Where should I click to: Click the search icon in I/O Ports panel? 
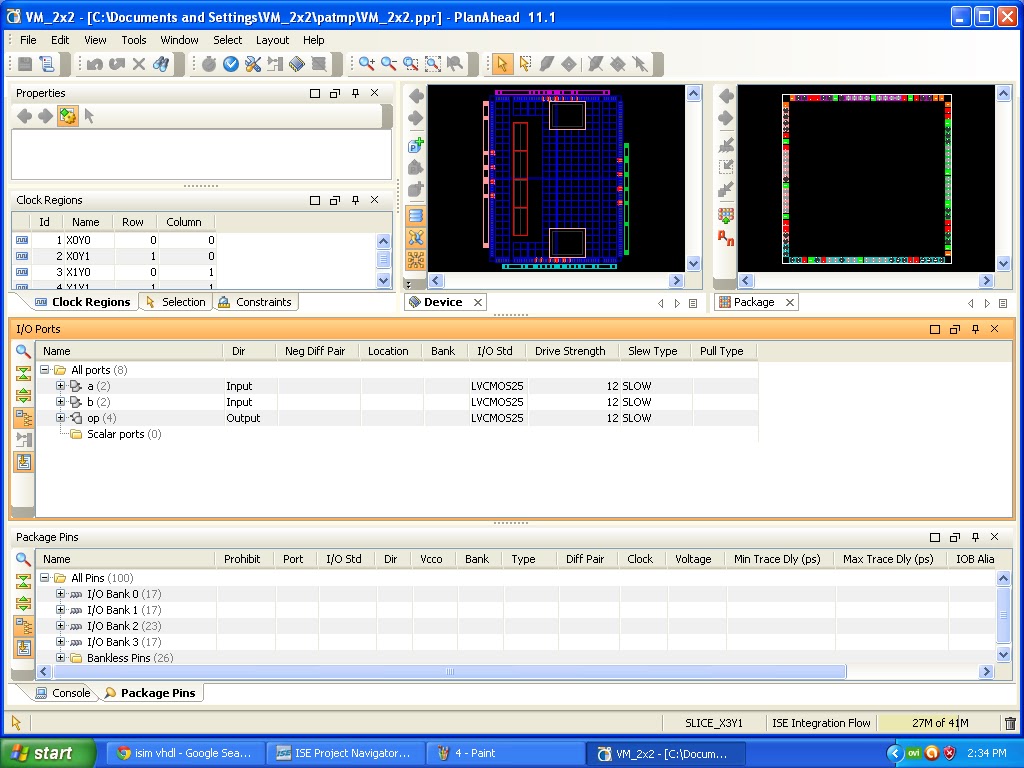click(x=23, y=351)
